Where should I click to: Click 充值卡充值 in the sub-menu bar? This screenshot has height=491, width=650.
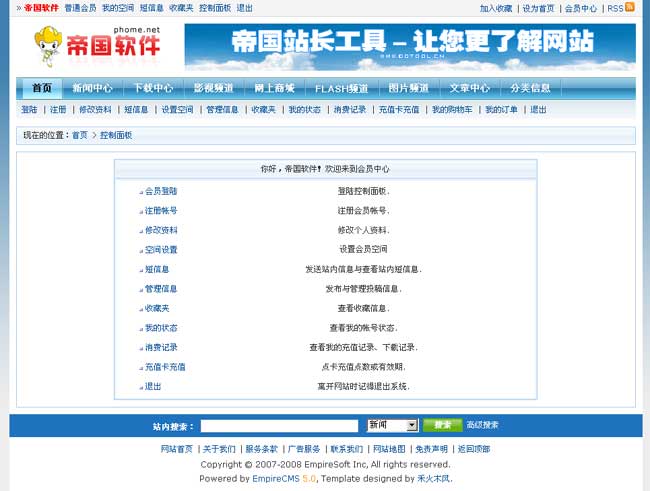399,110
